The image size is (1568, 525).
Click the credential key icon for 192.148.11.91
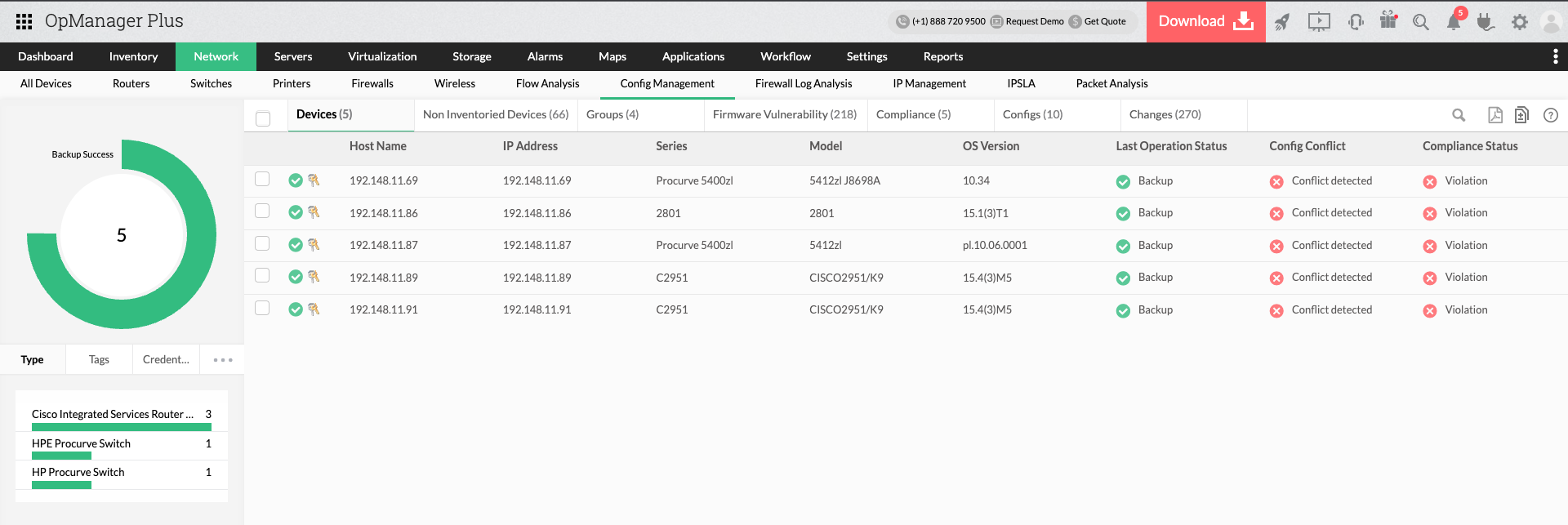(314, 309)
